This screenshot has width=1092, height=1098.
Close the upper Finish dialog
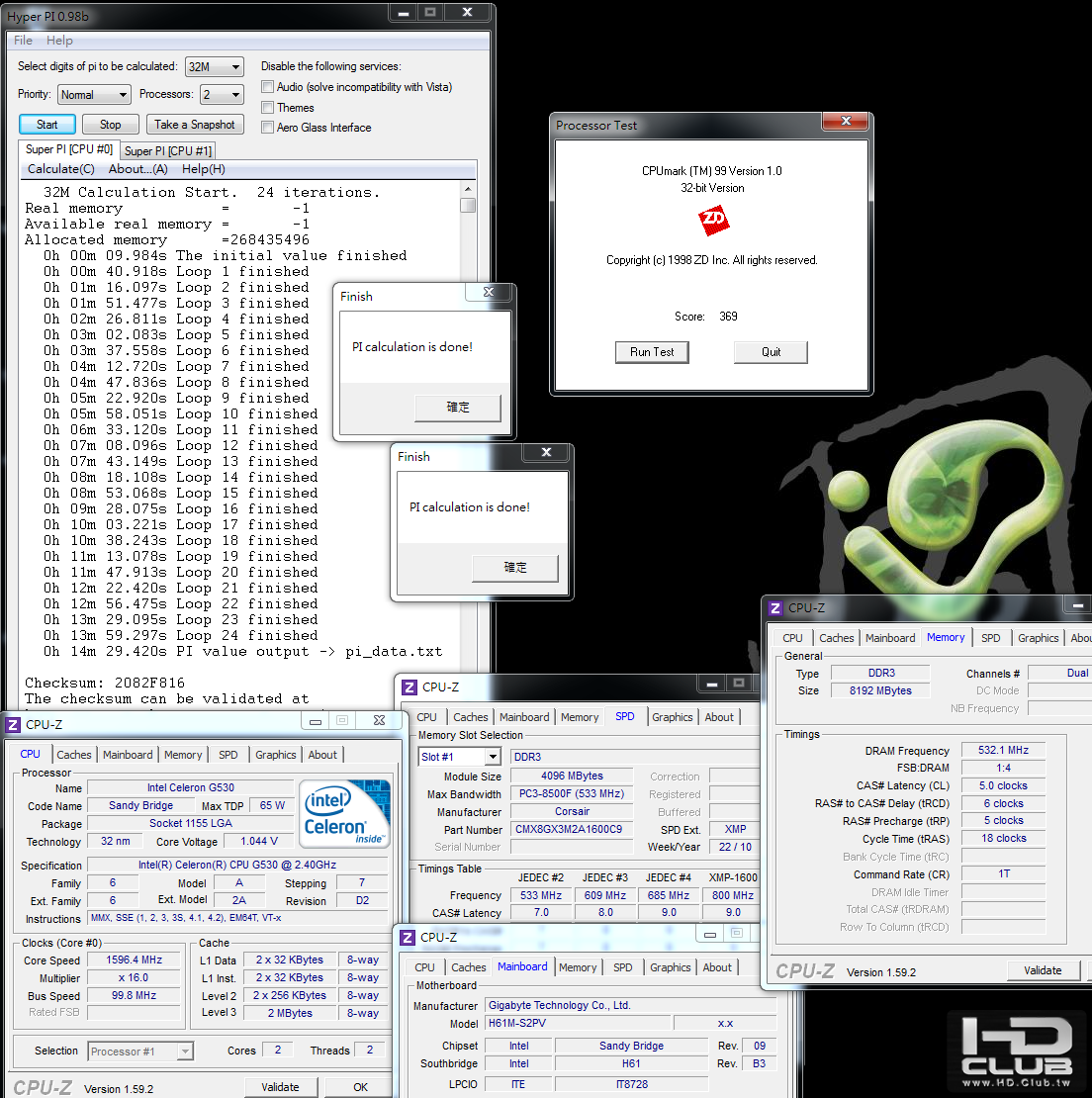pyautogui.click(x=490, y=292)
